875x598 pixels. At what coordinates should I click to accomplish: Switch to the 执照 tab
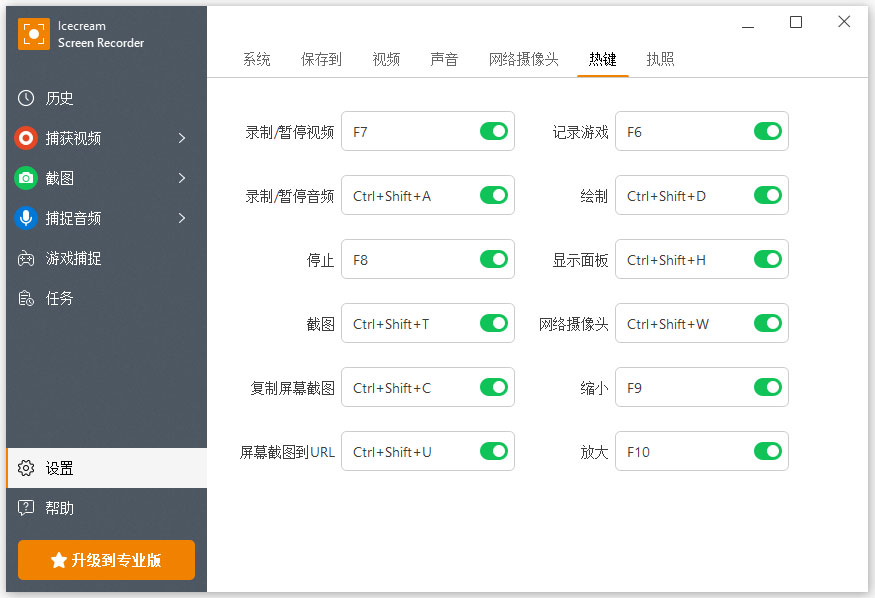pyautogui.click(x=660, y=59)
